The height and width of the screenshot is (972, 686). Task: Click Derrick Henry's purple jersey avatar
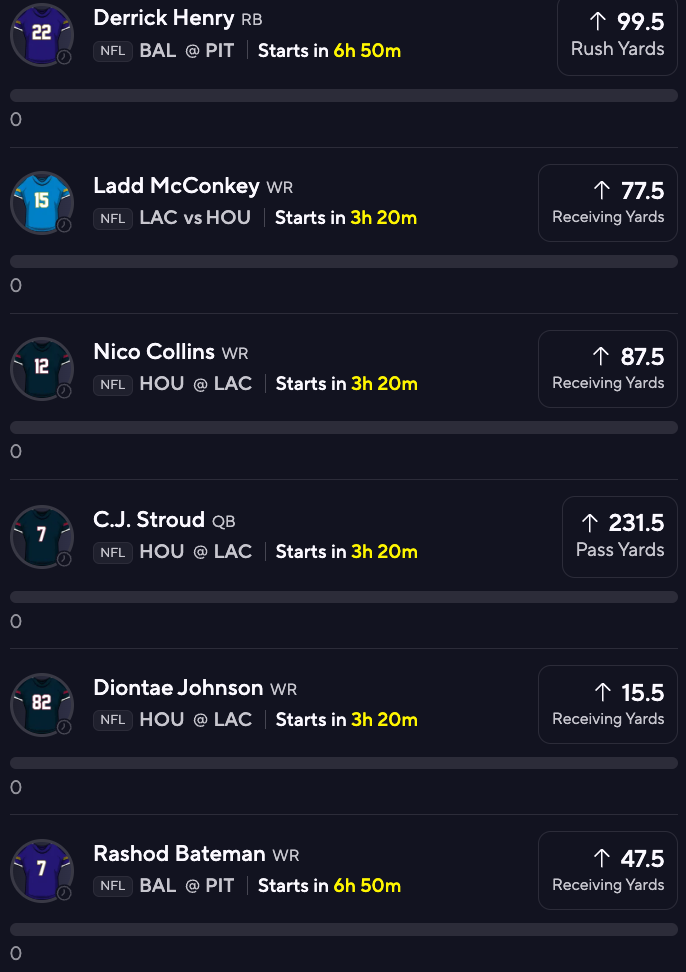click(x=42, y=34)
